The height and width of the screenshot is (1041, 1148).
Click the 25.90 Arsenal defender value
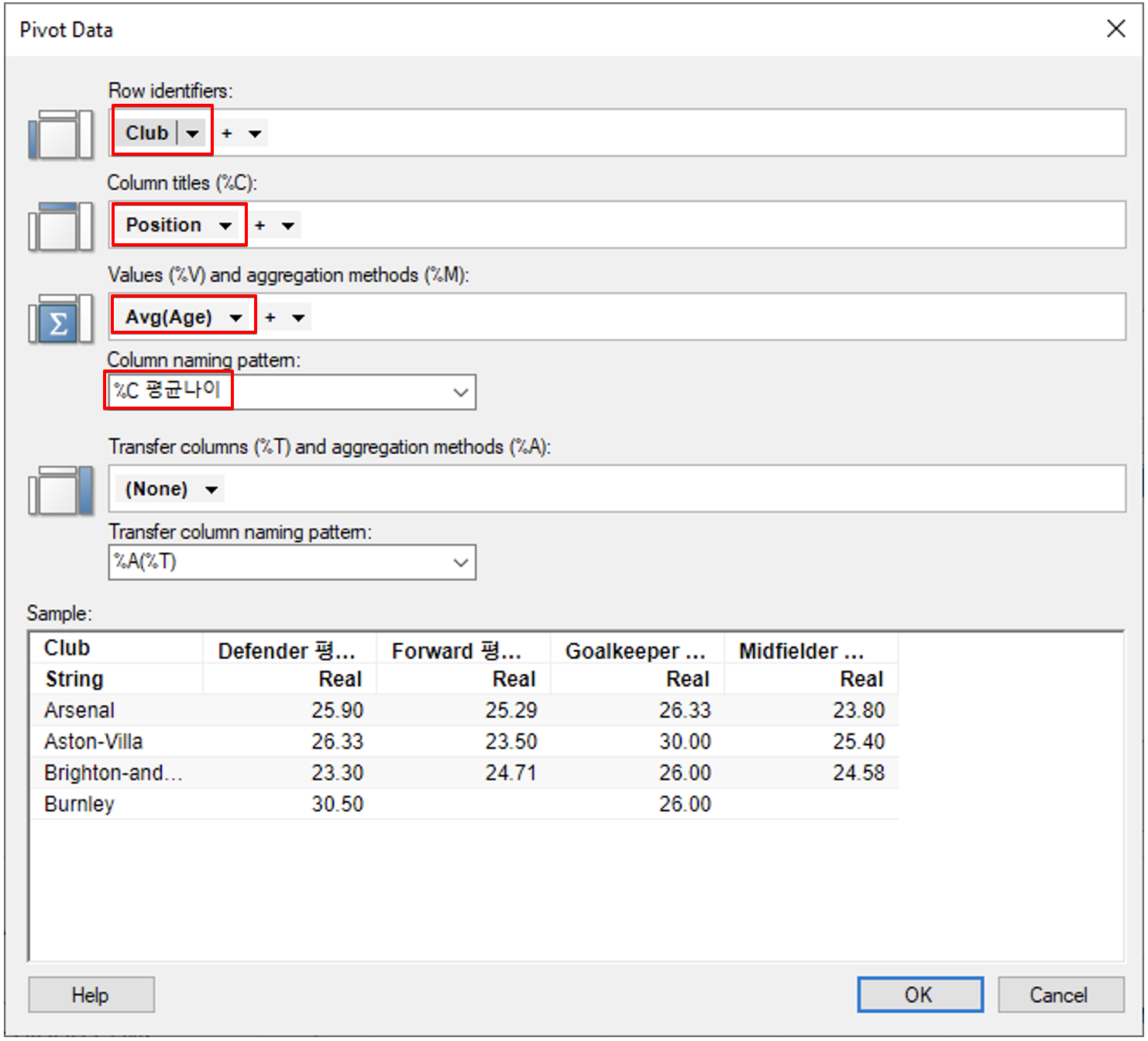click(338, 711)
